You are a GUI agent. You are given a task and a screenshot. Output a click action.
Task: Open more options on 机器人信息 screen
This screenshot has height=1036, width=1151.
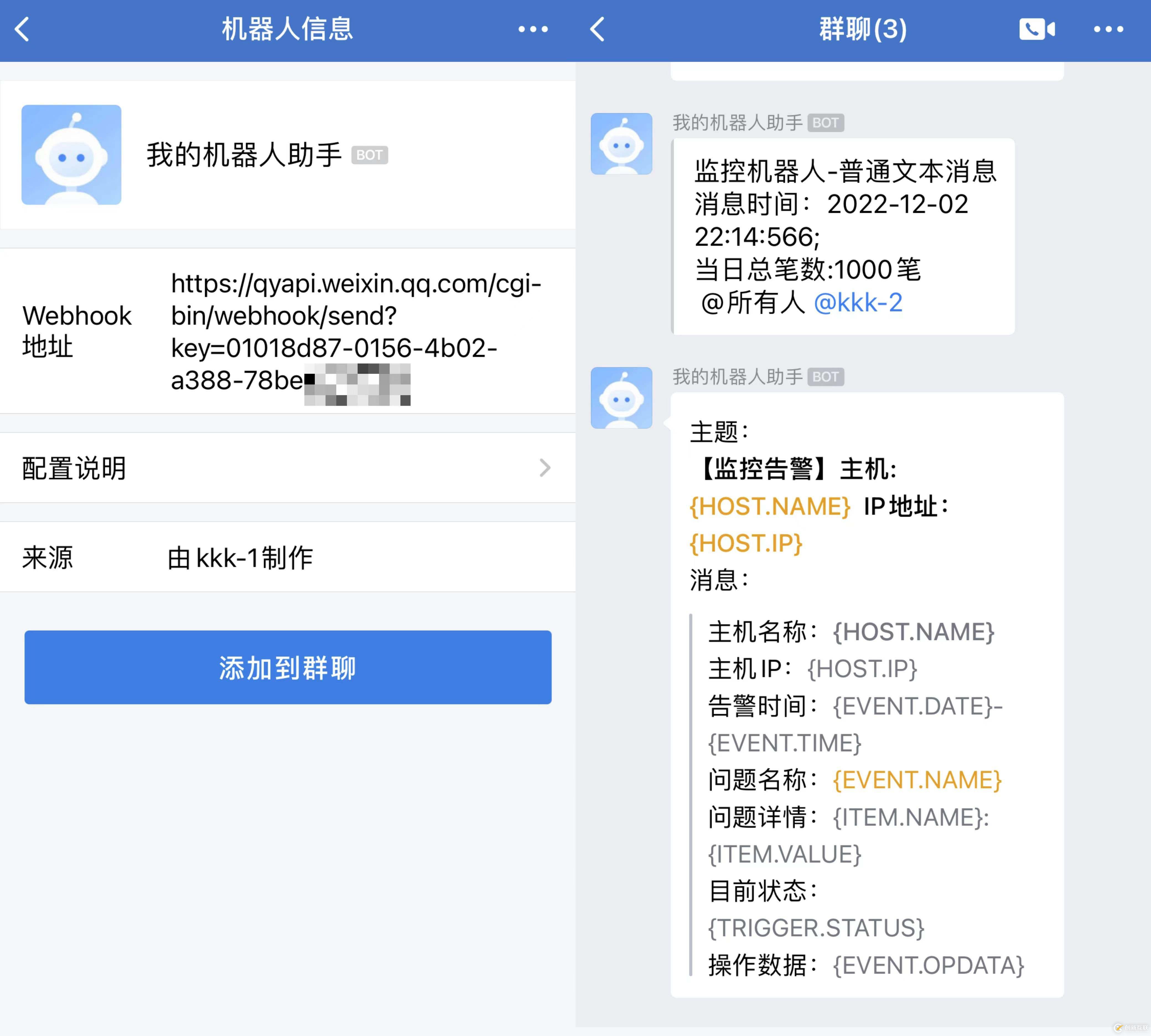click(x=533, y=29)
